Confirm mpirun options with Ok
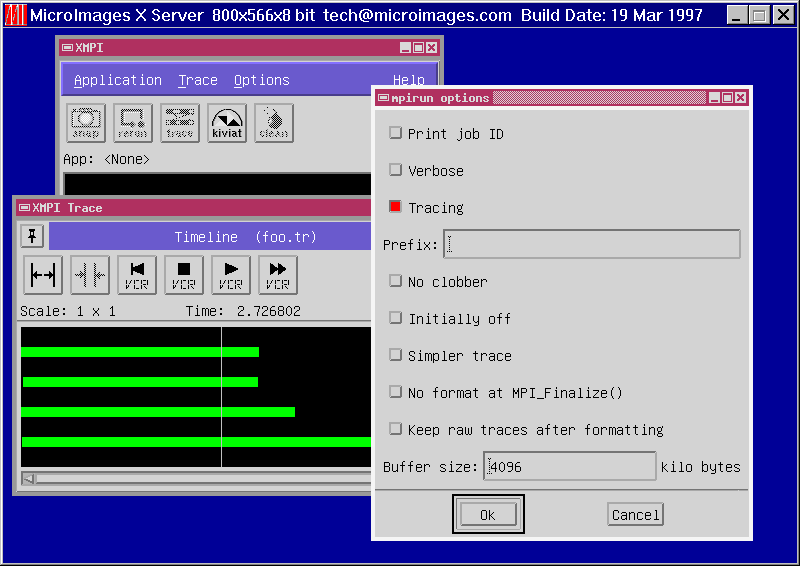This screenshot has width=800, height=566. (488, 514)
